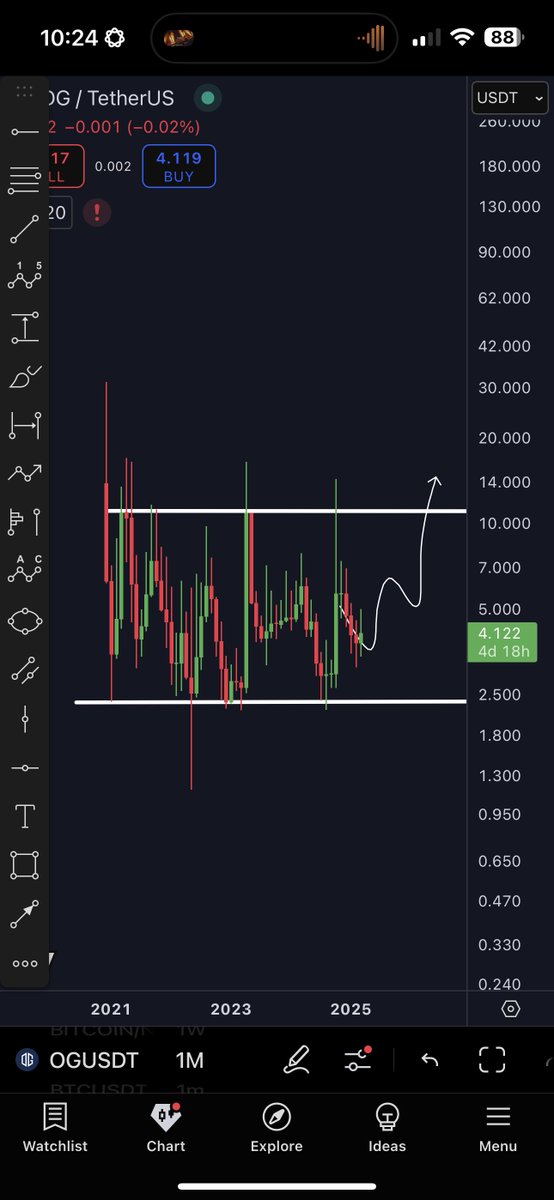Image resolution: width=554 pixels, height=1200 pixels.
Task: Undo the last chart action
Action: pyautogui.click(x=430, y=1060)
